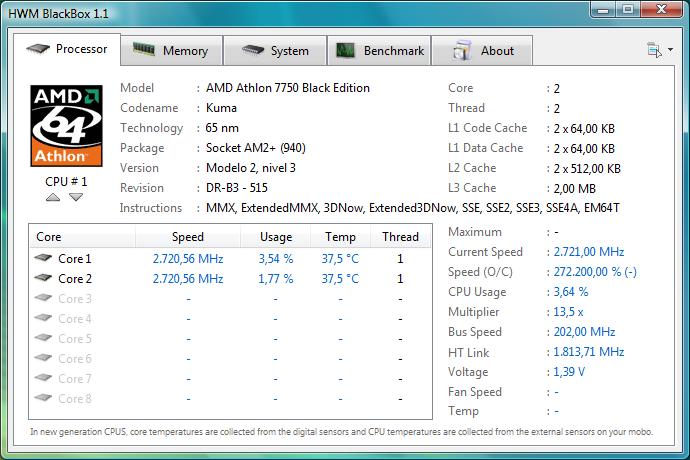The width and height of the screenshot is (690, 460).
Task: Click the Core 2 chip icon
Action: [44, 278]
